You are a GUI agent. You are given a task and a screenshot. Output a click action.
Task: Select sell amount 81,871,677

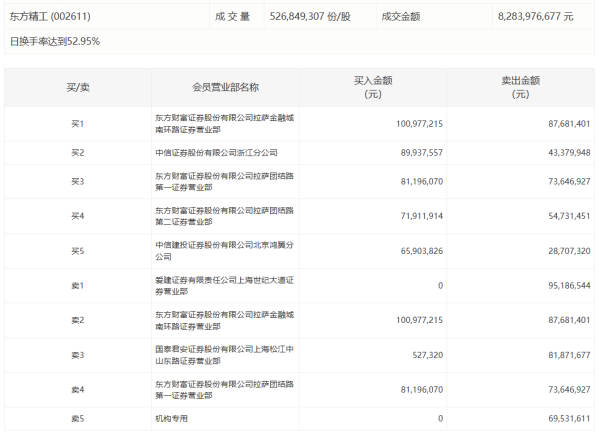[x=569, y=355]
